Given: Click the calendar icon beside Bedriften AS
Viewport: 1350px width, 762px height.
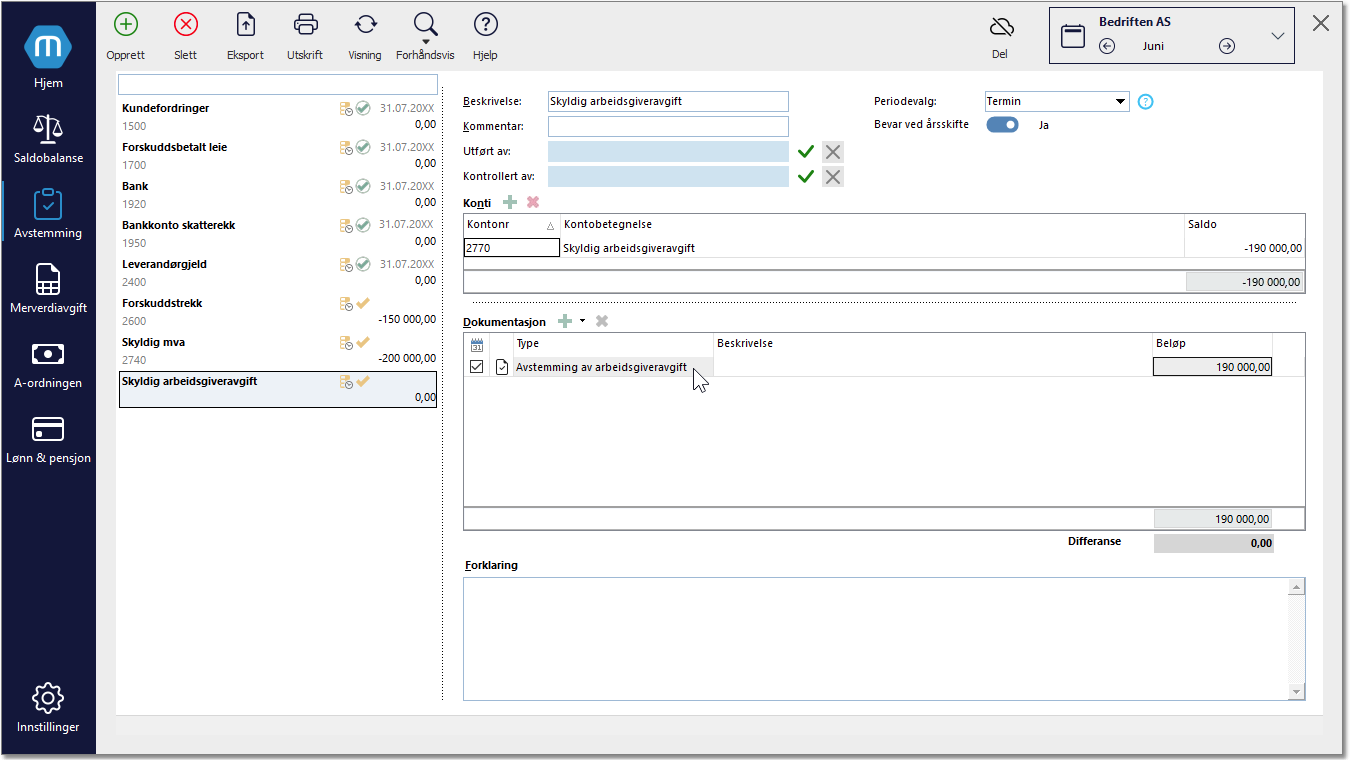Looking at the screenshot, I should [1073, 36].
